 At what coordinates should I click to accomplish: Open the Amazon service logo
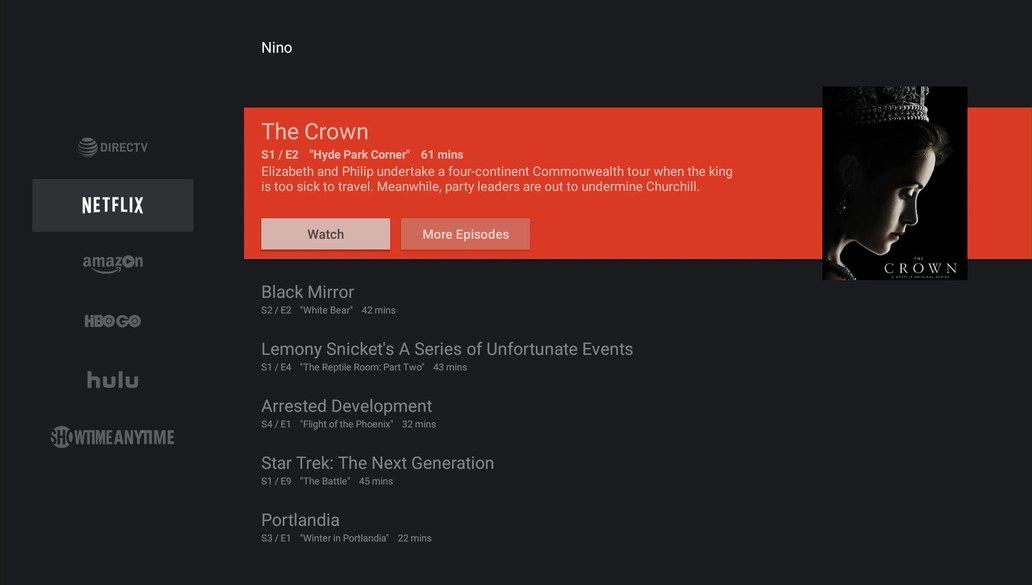coord(113,263)
